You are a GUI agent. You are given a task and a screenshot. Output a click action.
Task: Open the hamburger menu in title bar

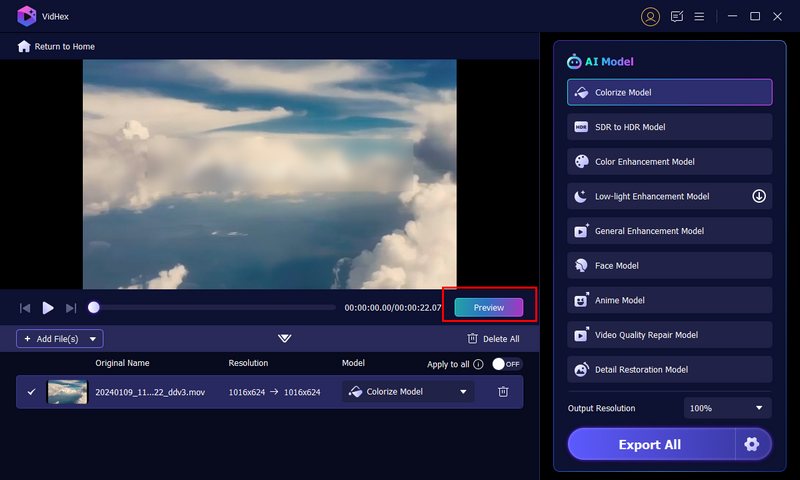point(700,16)
